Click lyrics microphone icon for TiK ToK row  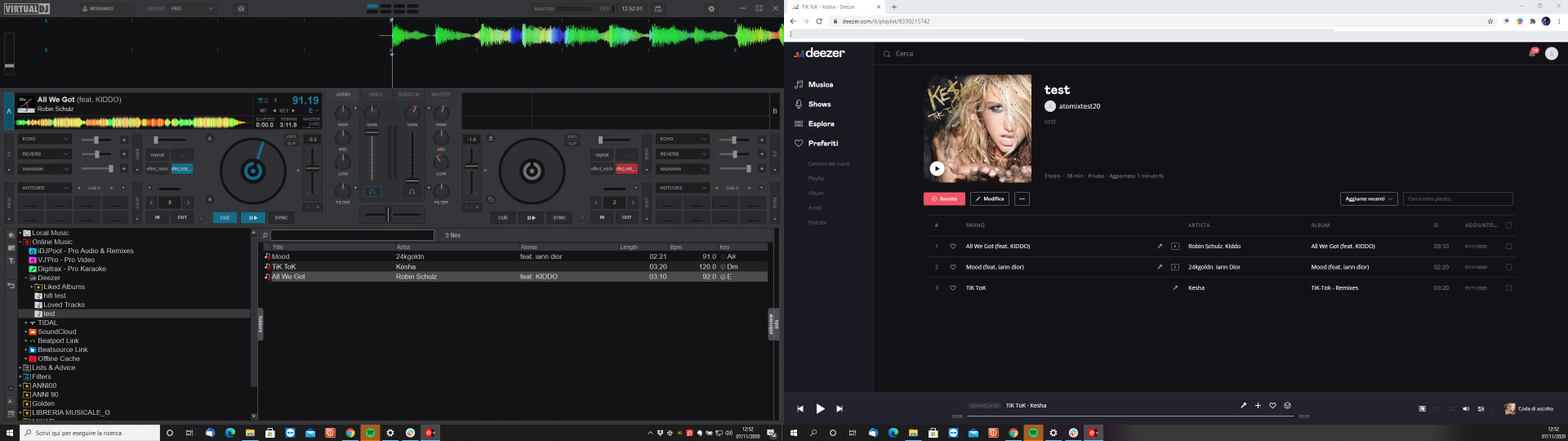1175,287
